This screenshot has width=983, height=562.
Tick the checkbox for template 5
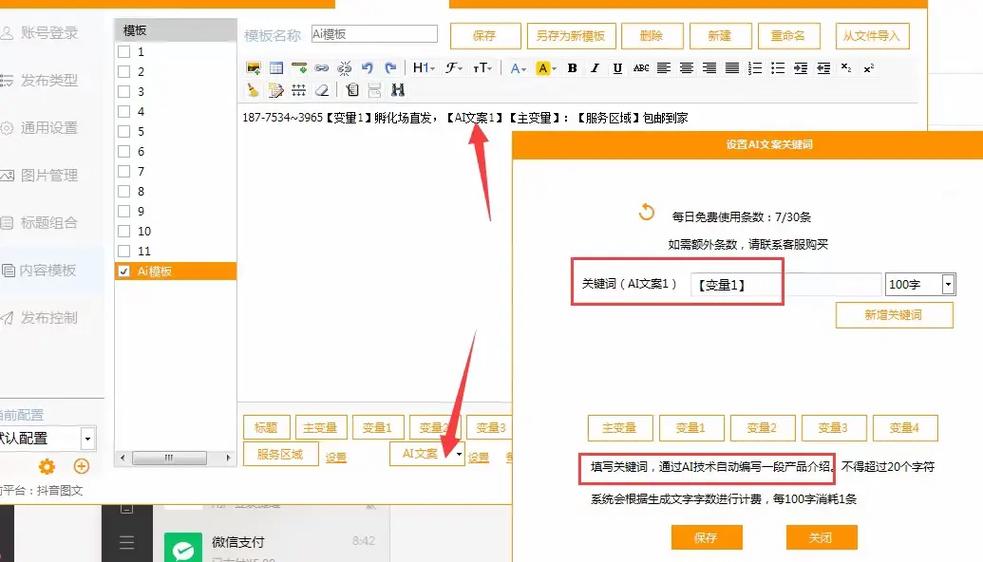pyautogui.click(x=124, y=131)
